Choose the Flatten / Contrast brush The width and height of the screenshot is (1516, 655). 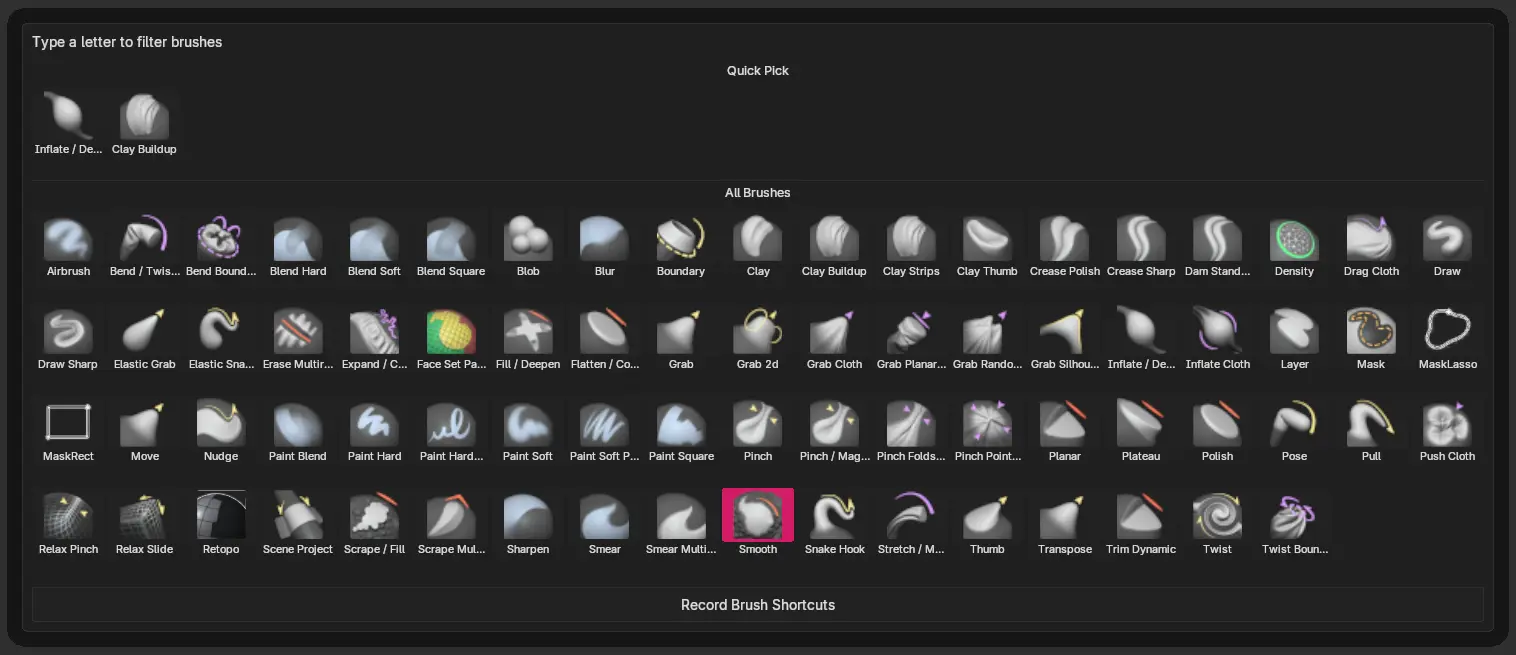[x=605, y=339]
